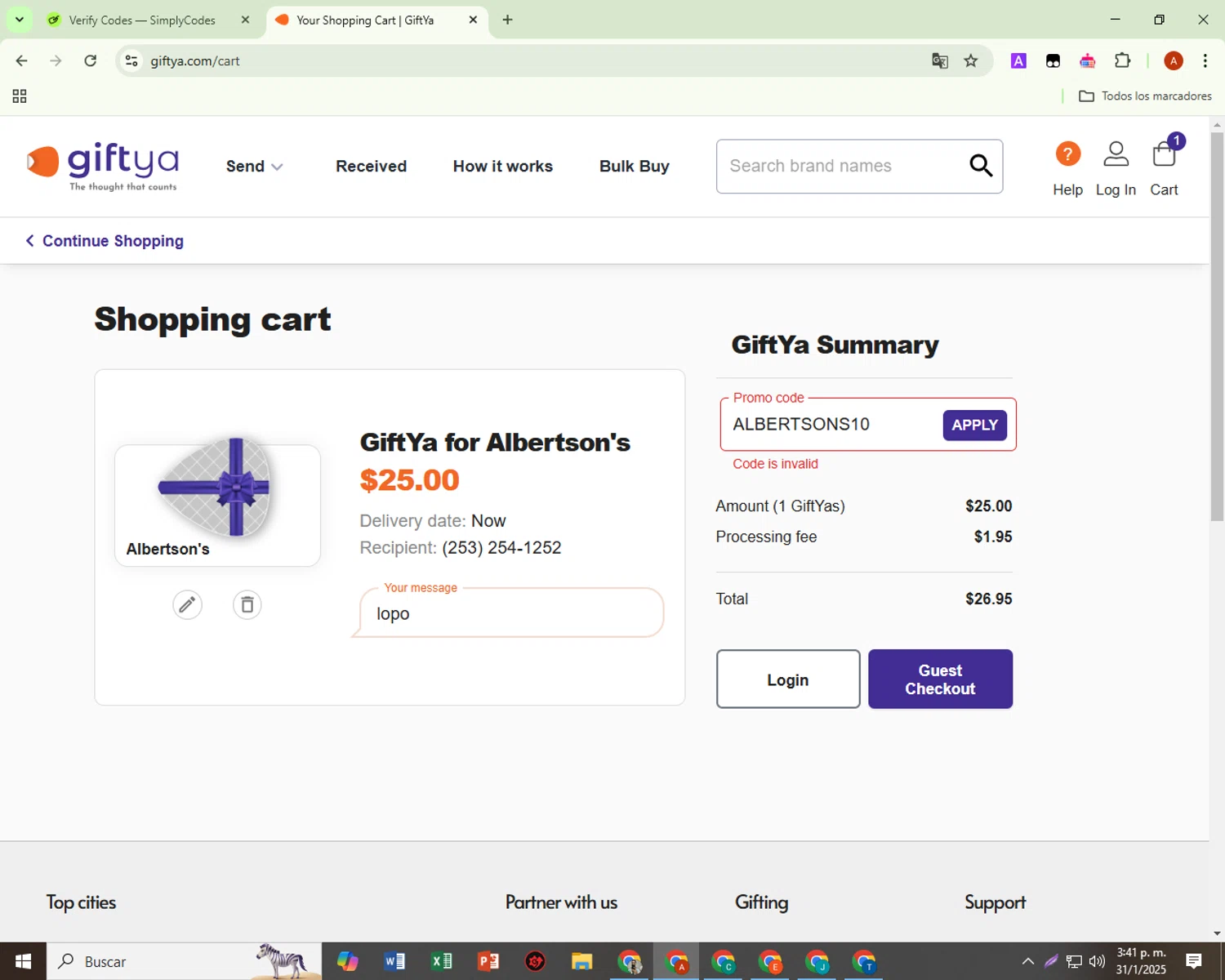Open File Explorer from the taskbar
Image resolution: width=1225 pixels, height=980 pixels.
(x=581, y=961)
